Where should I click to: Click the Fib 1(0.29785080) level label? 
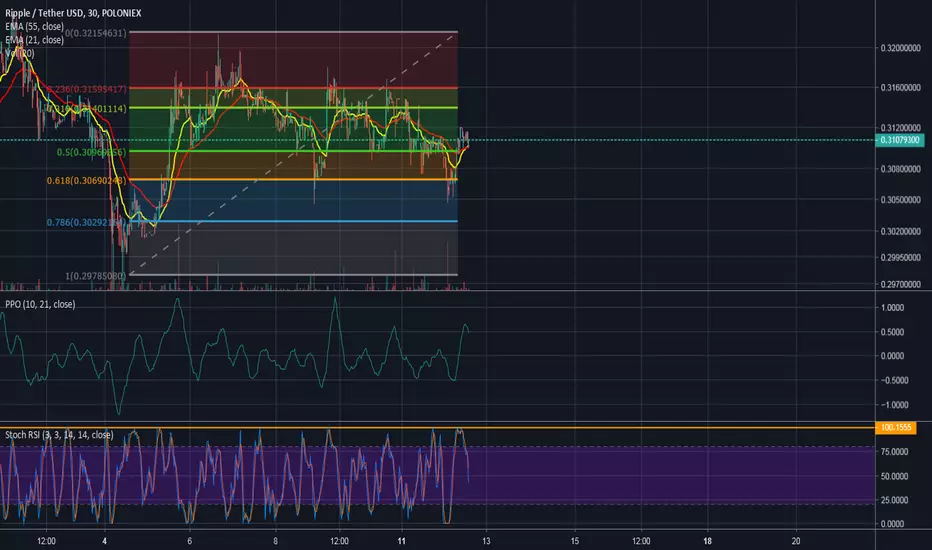click(x=96, y=276)
